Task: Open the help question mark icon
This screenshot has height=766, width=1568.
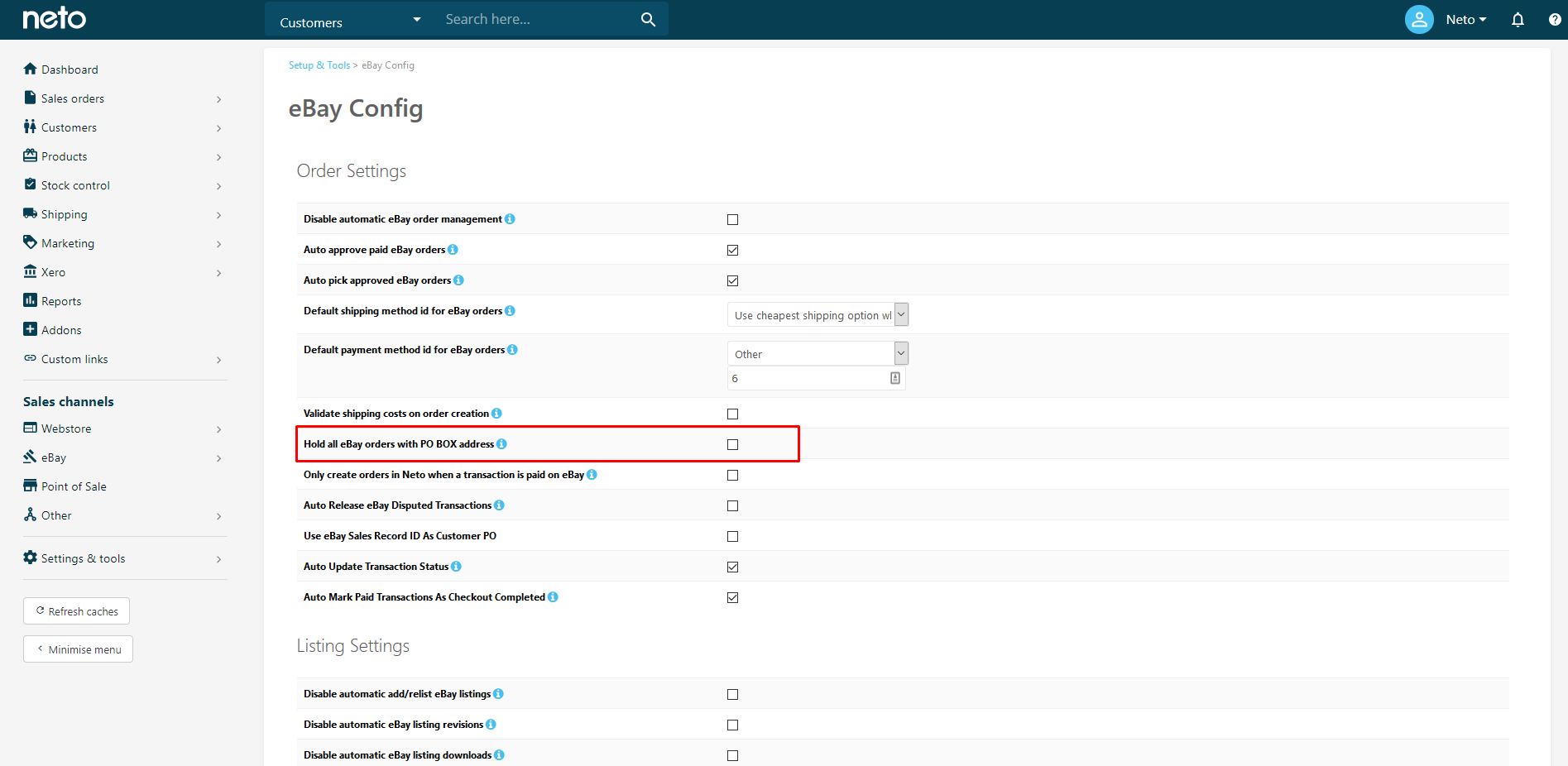Action: (x=1555, y=19)
